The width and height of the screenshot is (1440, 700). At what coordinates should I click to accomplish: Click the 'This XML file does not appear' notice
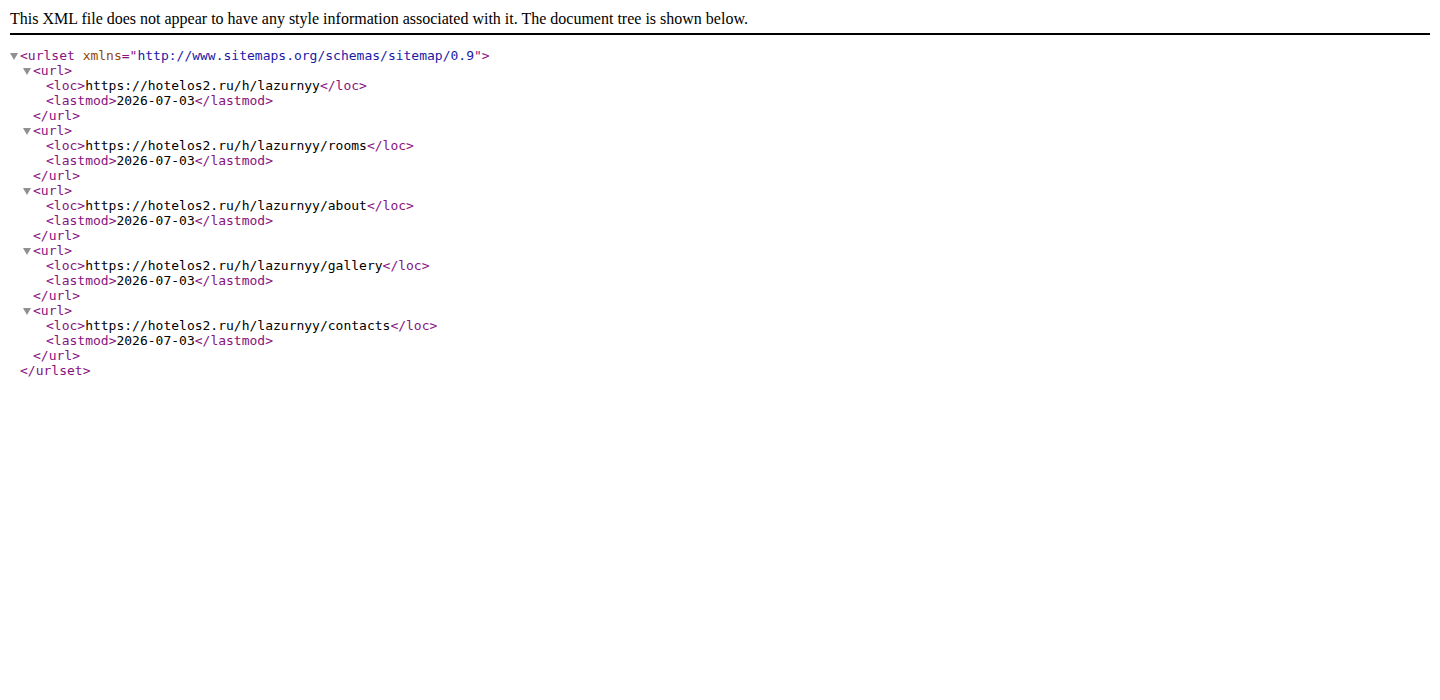click(x=379, y=19)
